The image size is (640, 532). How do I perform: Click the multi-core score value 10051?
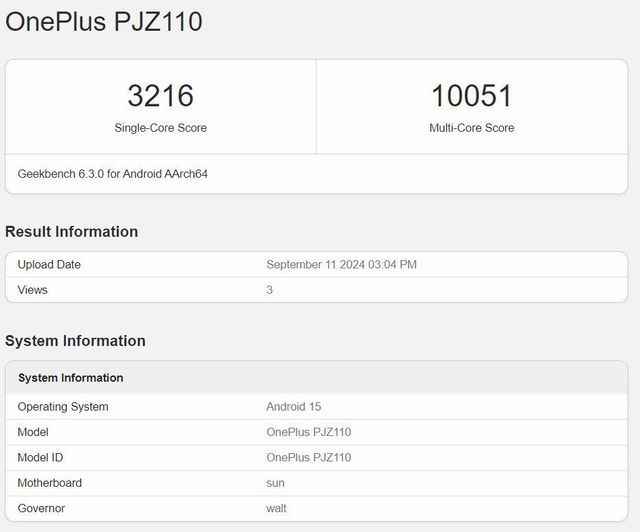click(472, 96)
